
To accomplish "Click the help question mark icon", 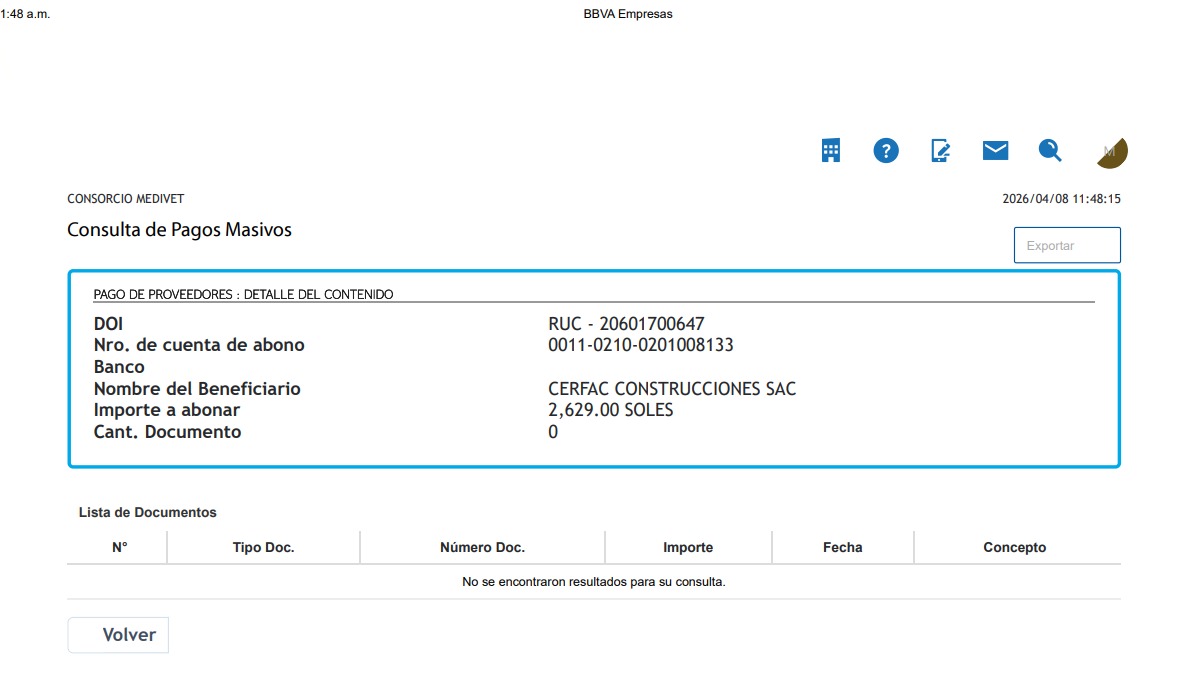I will (886, 151).
